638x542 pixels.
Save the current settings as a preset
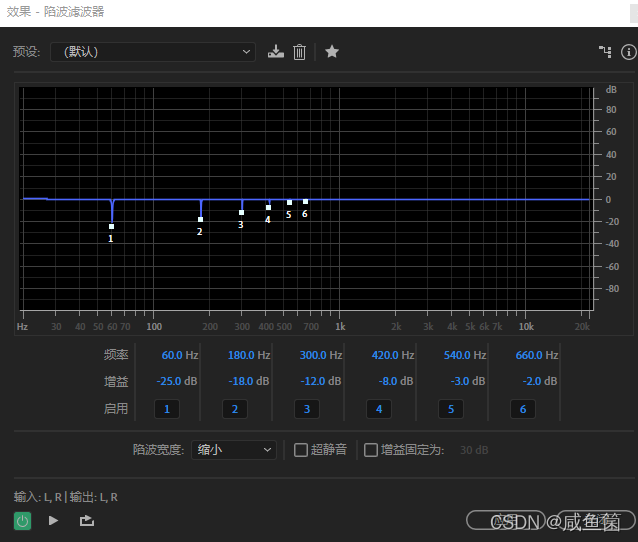[x=275, y=52]
